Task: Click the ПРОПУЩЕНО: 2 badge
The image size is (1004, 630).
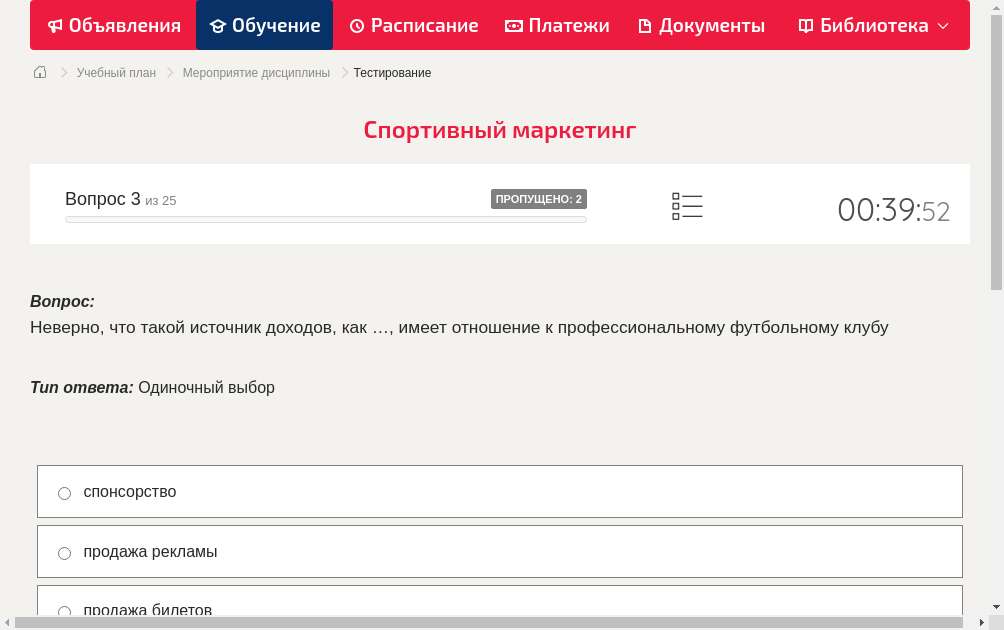Action: [x=540, y=198]
